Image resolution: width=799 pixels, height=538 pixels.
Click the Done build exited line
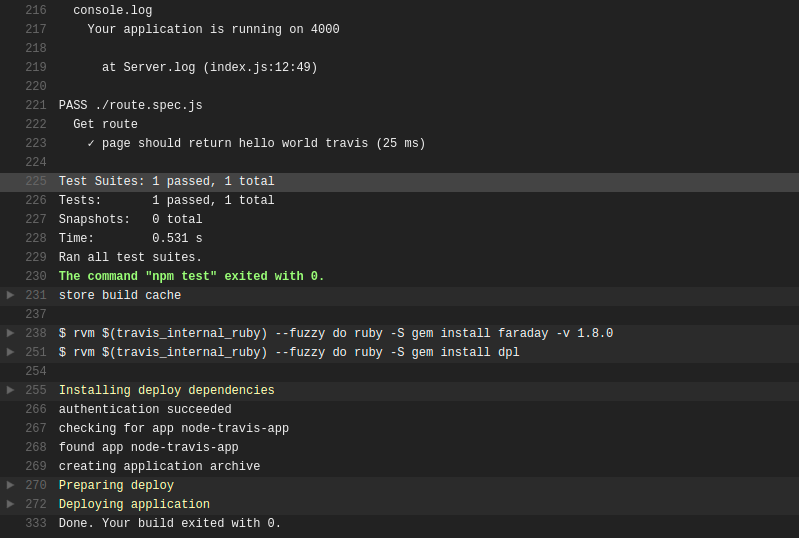click(x=170, y=523)
